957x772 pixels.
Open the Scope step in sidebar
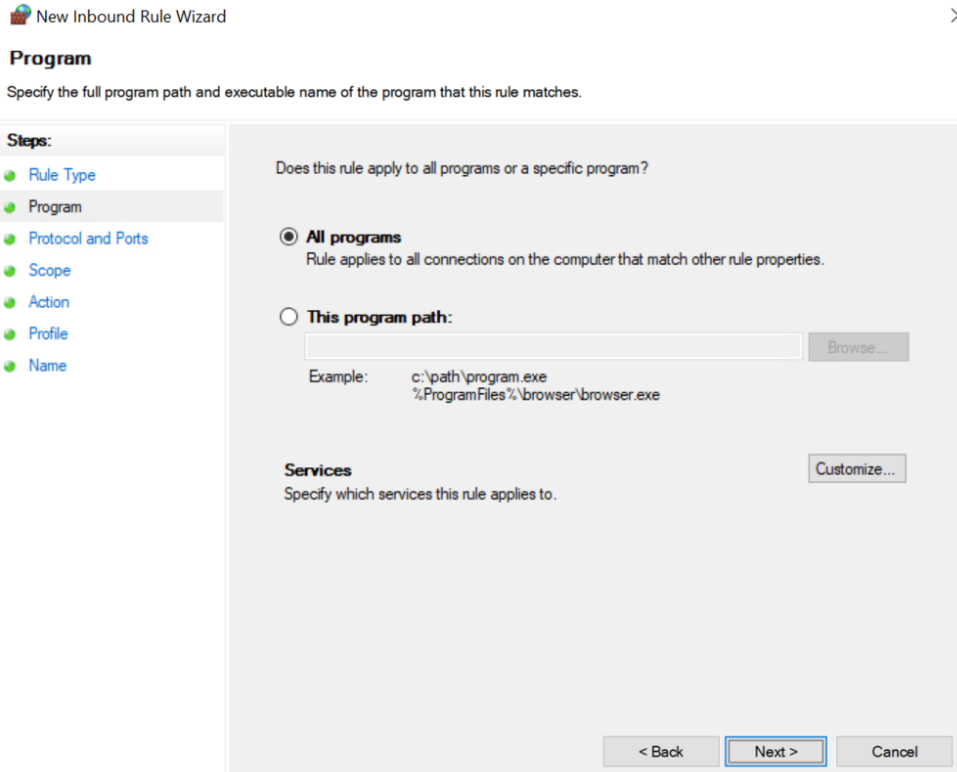49,270
